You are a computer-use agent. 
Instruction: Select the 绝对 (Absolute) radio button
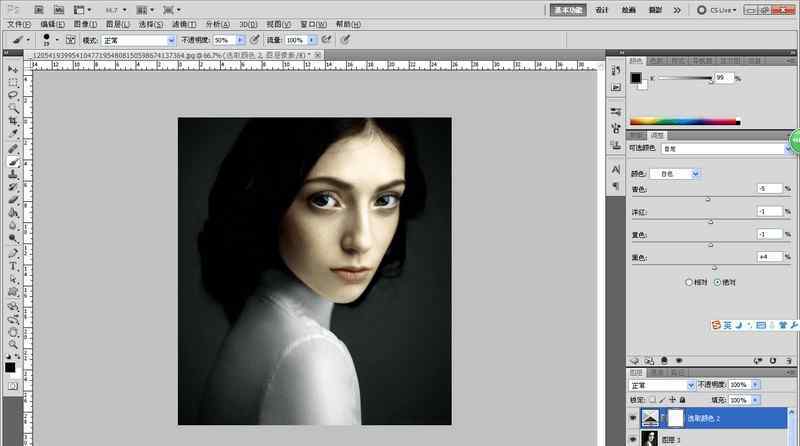717,282
